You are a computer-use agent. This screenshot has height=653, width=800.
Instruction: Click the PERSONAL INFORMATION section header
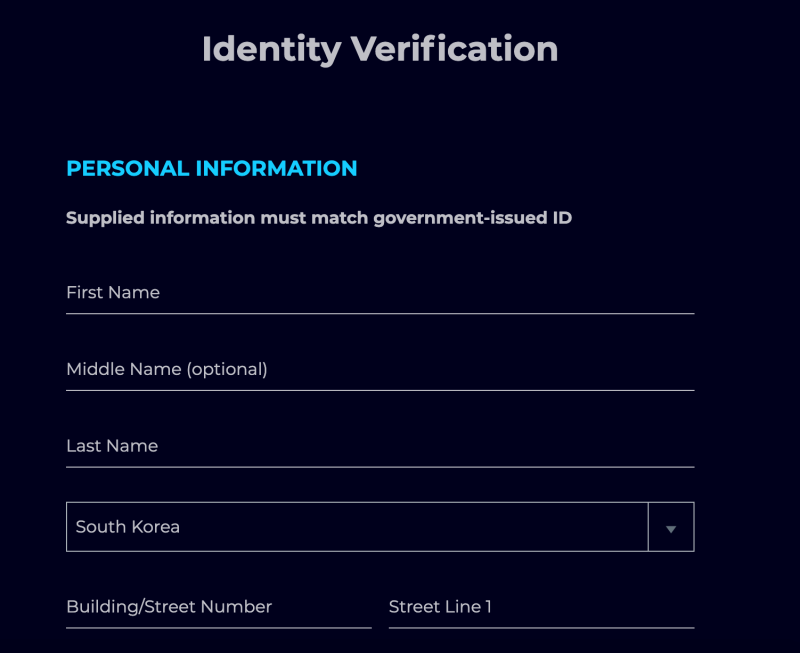tap(211, 169)
